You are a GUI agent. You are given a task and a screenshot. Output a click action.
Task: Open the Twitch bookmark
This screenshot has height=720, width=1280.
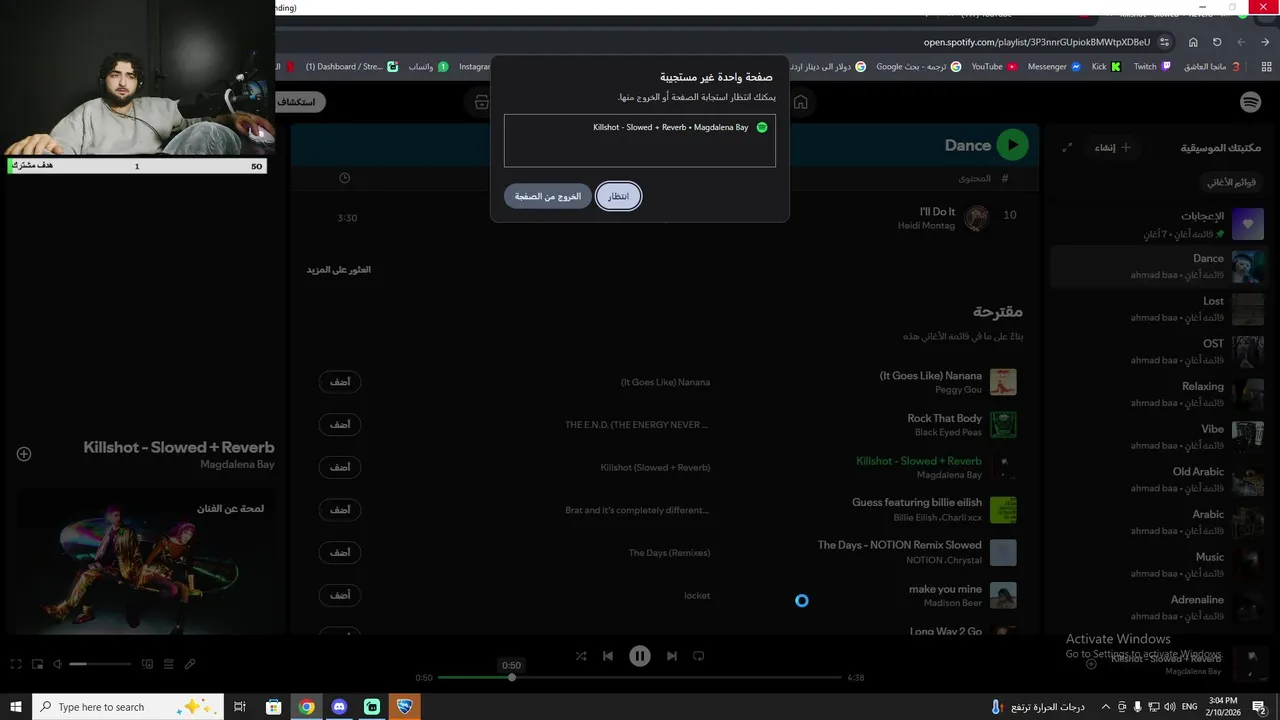[1152, 67]
